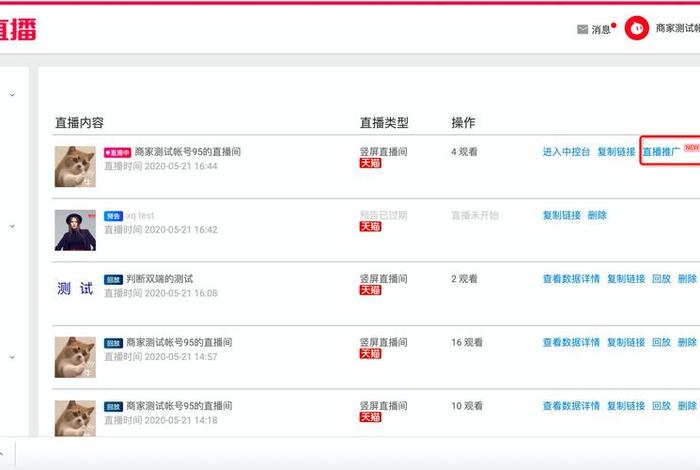
Task: Click 复制链接 for the 14:57 broadcast
Action: click(626, 342)
